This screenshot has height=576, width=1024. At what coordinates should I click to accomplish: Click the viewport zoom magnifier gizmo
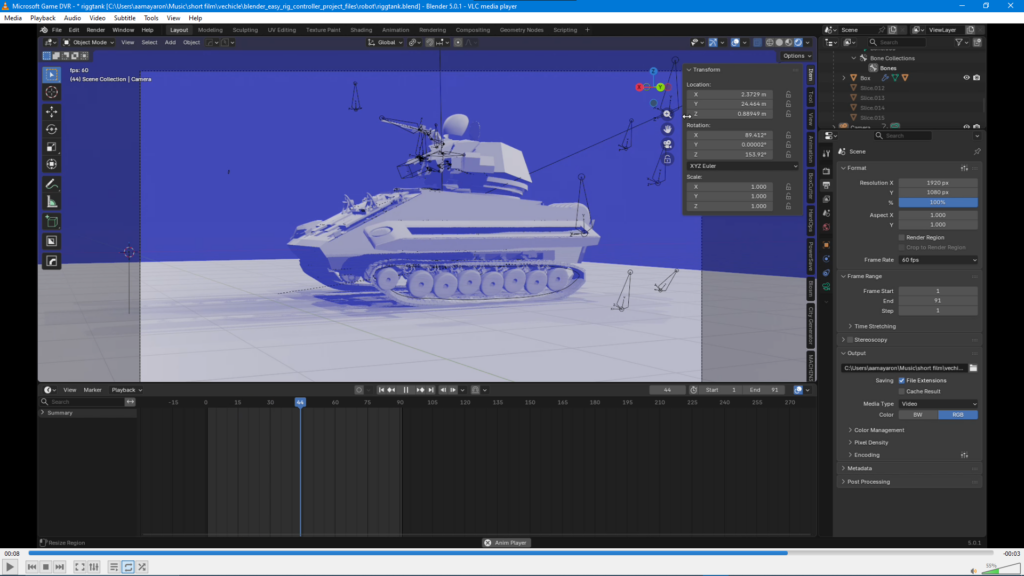tap(667, 114)
